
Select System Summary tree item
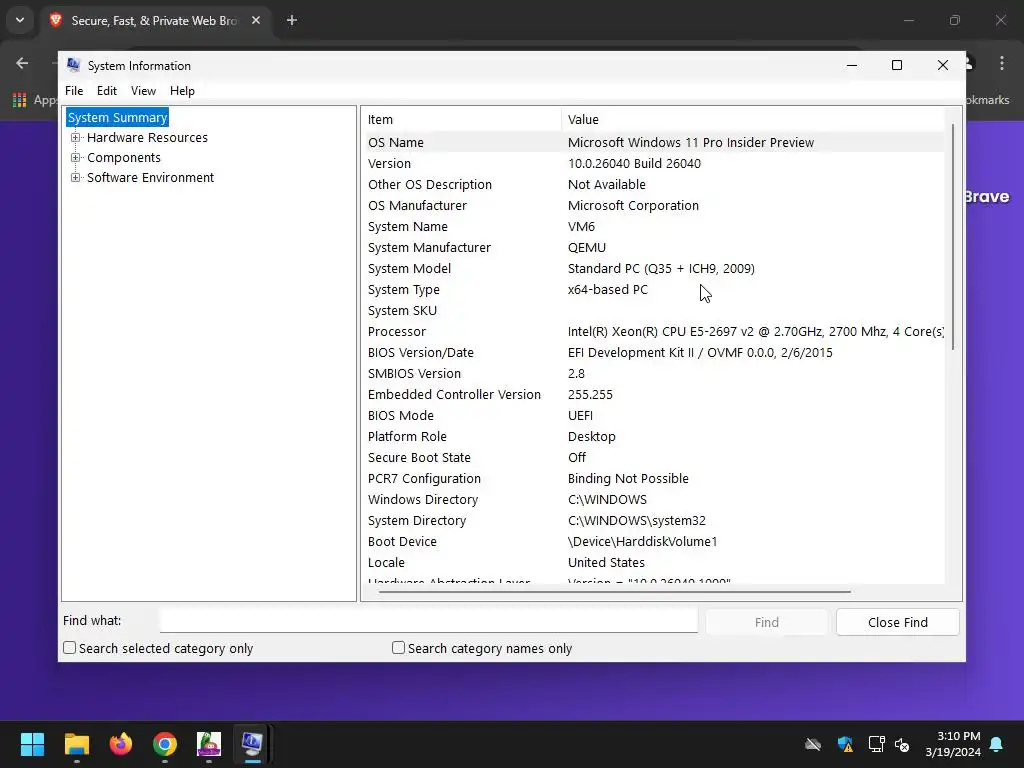118,118
